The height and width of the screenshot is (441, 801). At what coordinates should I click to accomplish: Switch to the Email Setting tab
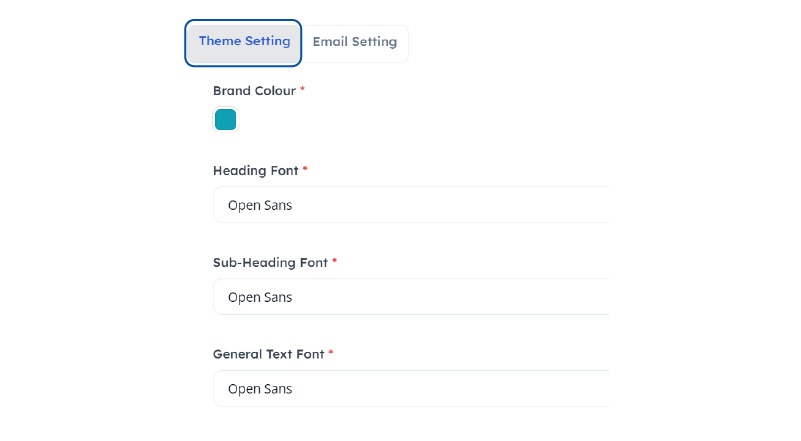coord(354,42)
